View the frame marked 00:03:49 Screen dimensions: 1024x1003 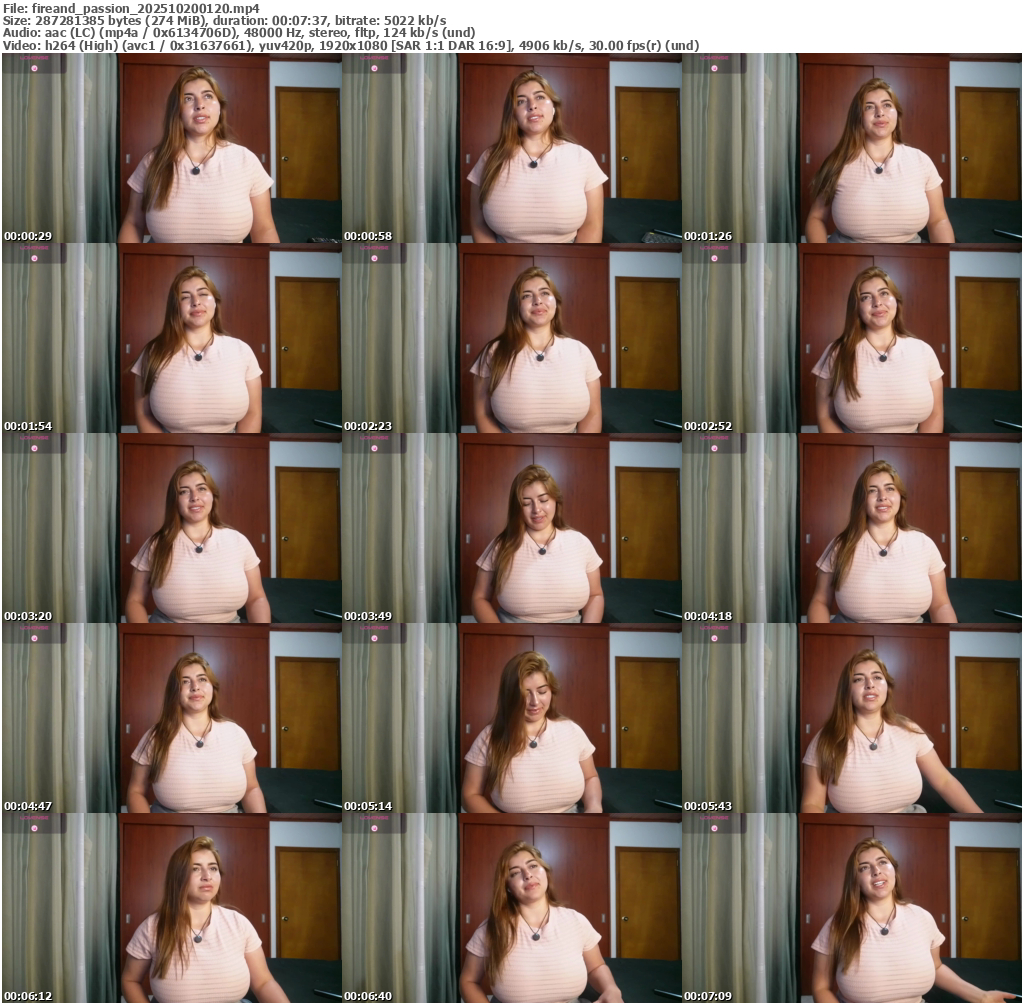tap(512, 528)
